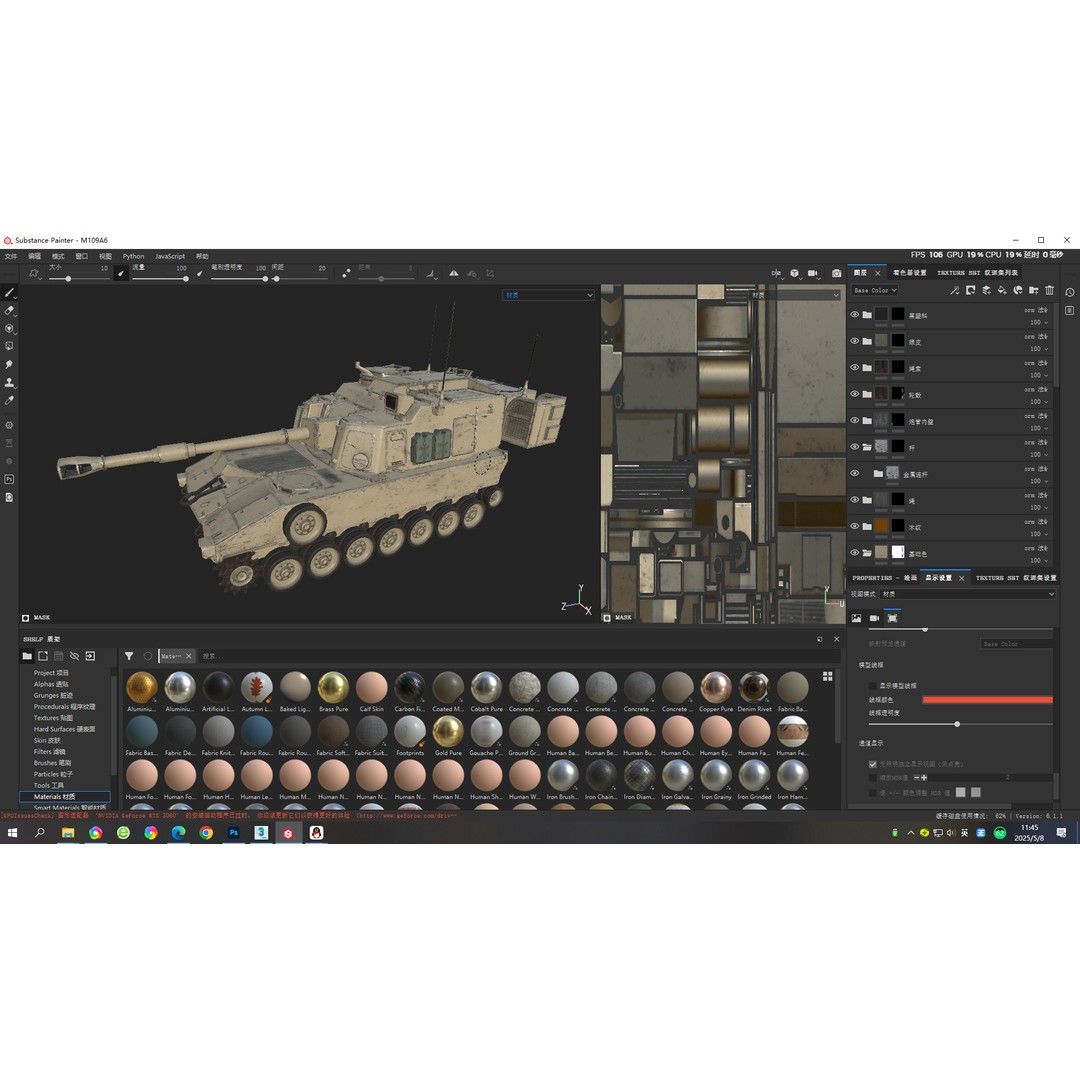Select the Hard Surfaces shelf category
1080x1080 pixels.
coord(65,729)
